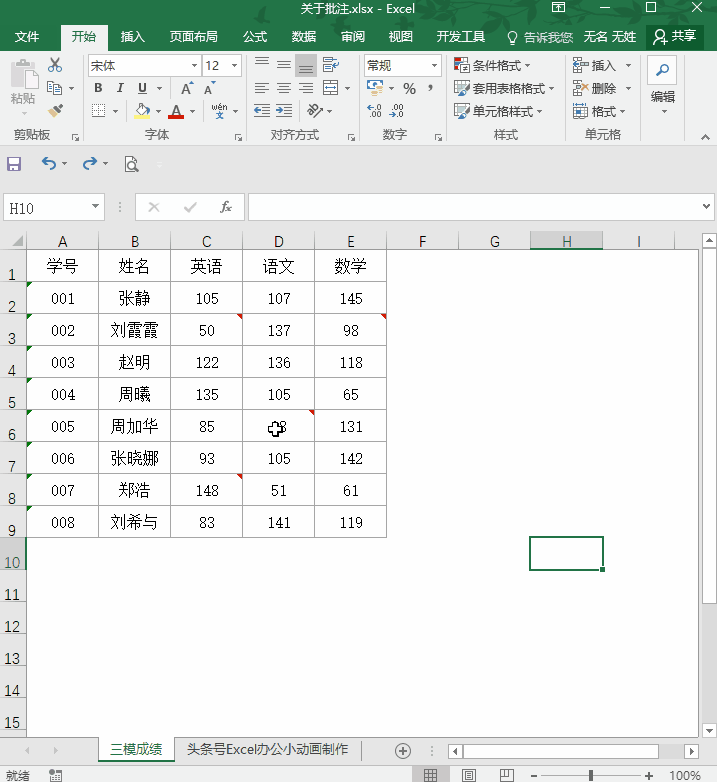This screenshot has width=717, height=782.
Task: Switch to Page Layout view in status bar
Action: tap(468, 775)
